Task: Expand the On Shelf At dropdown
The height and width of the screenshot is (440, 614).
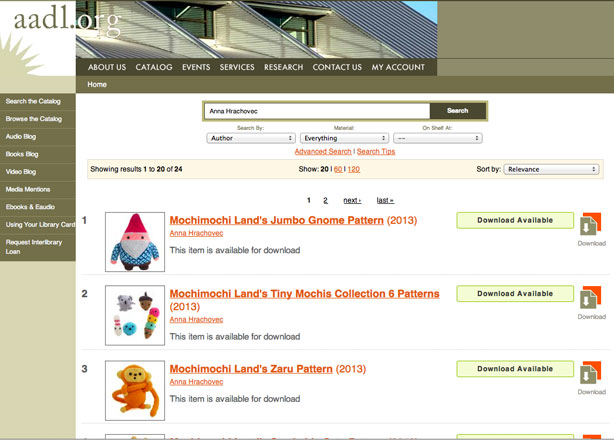Action: click(437, 138)
